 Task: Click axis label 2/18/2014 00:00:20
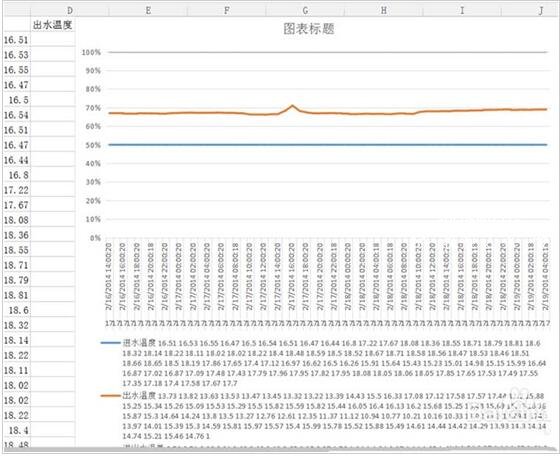coord(348,276)
